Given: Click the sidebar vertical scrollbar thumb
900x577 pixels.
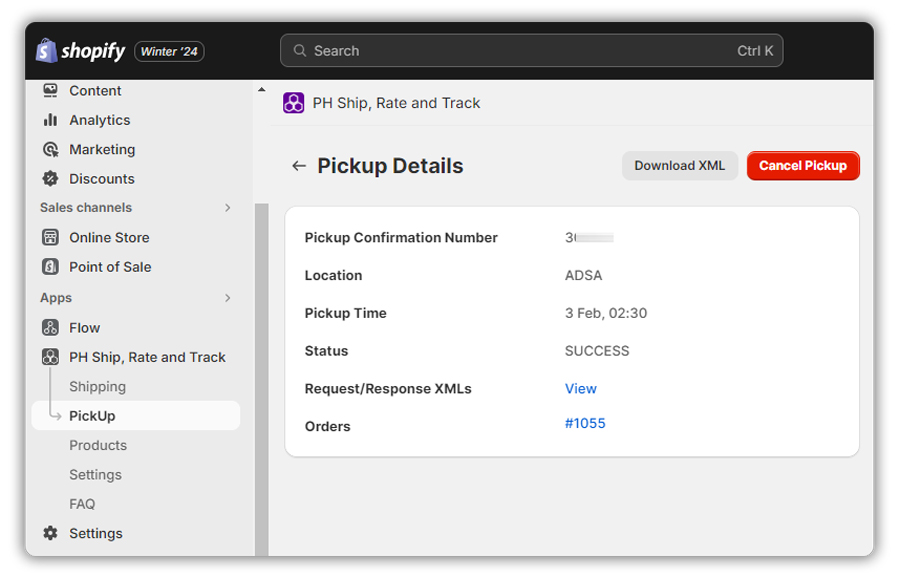Looking at the screenshot, I should pos(262,379).
